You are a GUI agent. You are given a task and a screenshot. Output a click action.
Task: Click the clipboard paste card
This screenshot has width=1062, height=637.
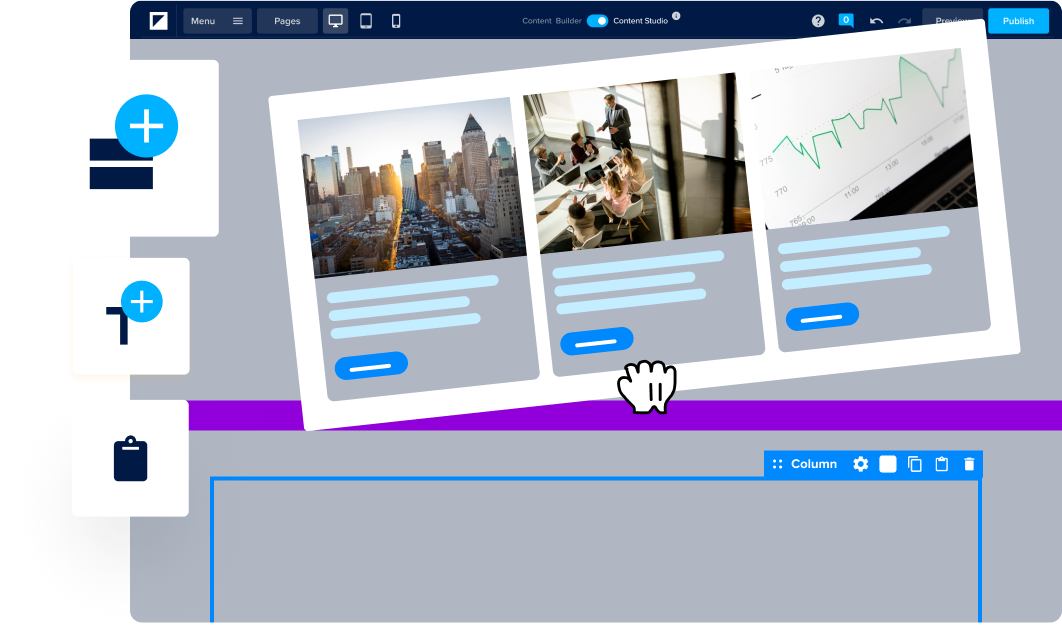coord(130,458)
